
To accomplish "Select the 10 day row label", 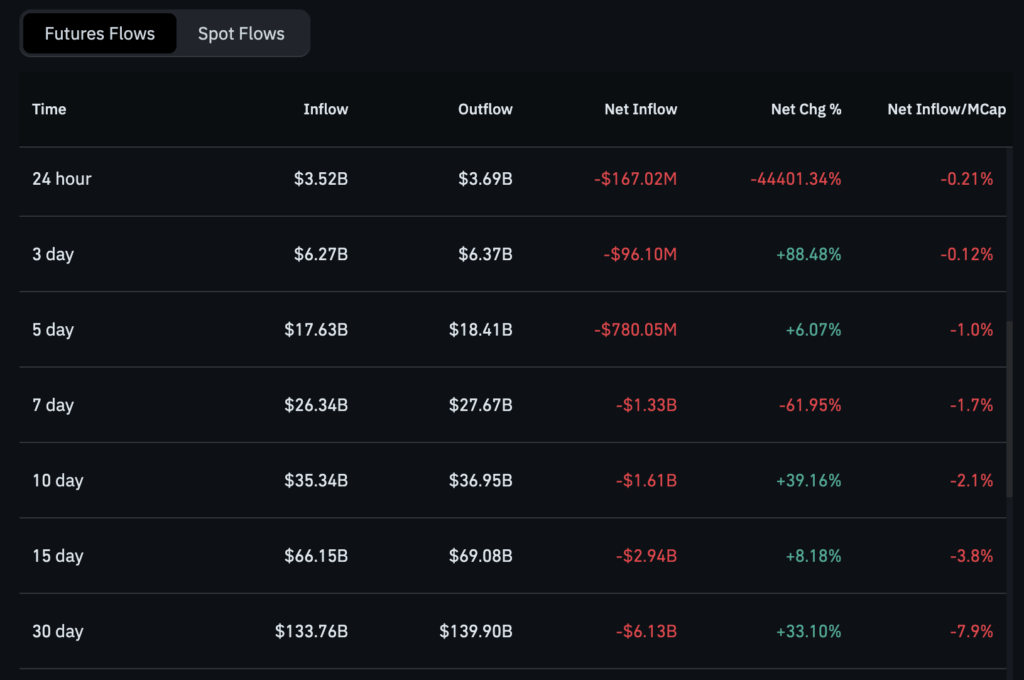I will tap(57, 481).
